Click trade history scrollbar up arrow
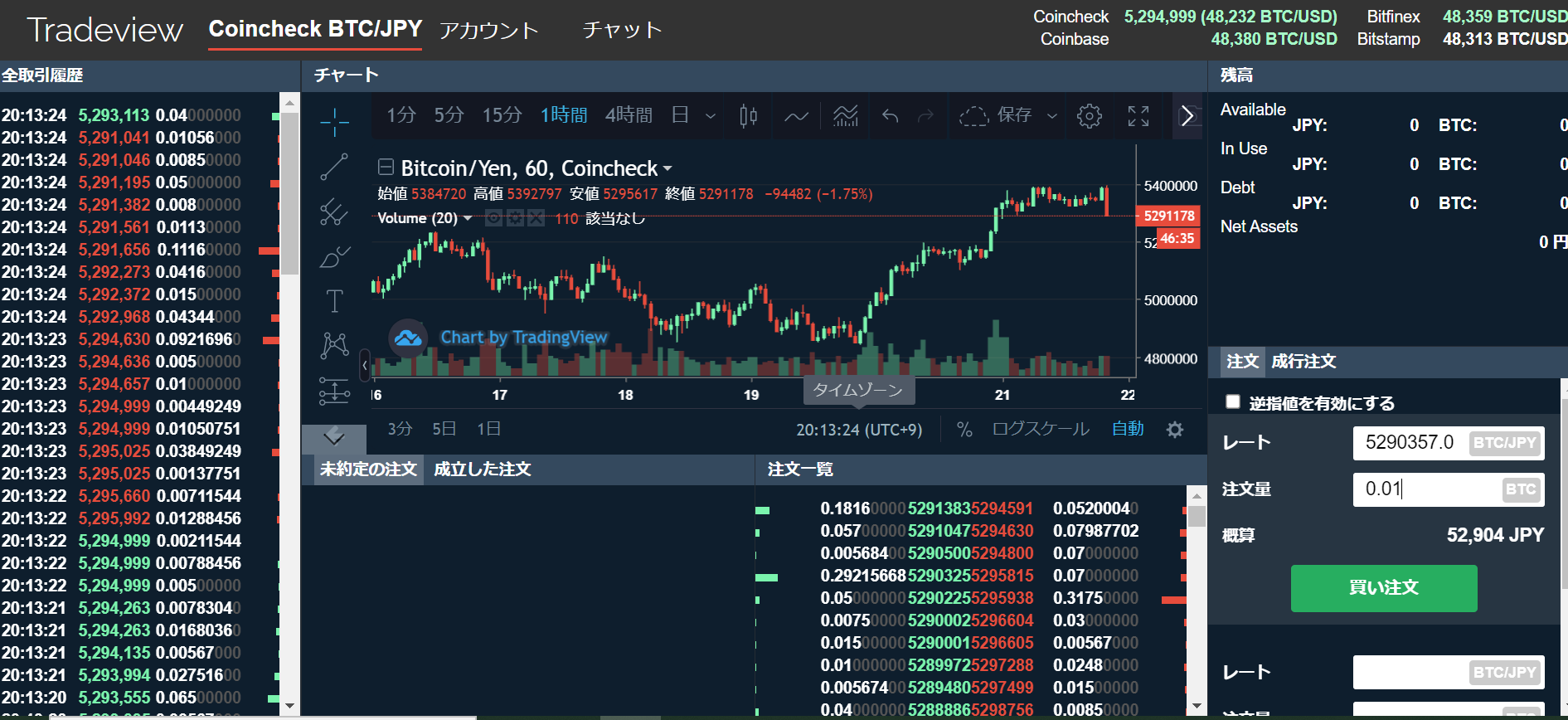 point(289,103)
